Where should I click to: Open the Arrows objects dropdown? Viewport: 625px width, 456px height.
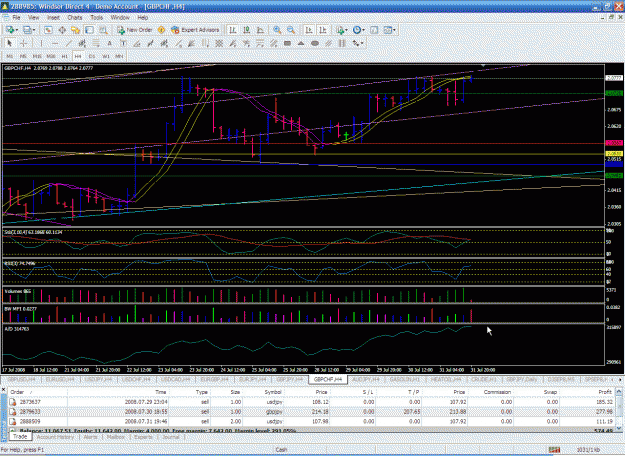click(358, 43)
